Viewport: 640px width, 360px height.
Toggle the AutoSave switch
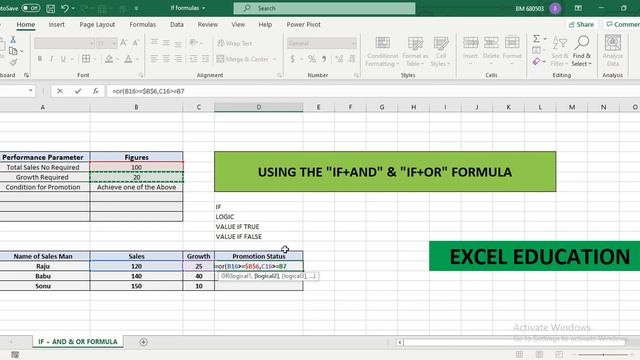[x=30, y=8]
